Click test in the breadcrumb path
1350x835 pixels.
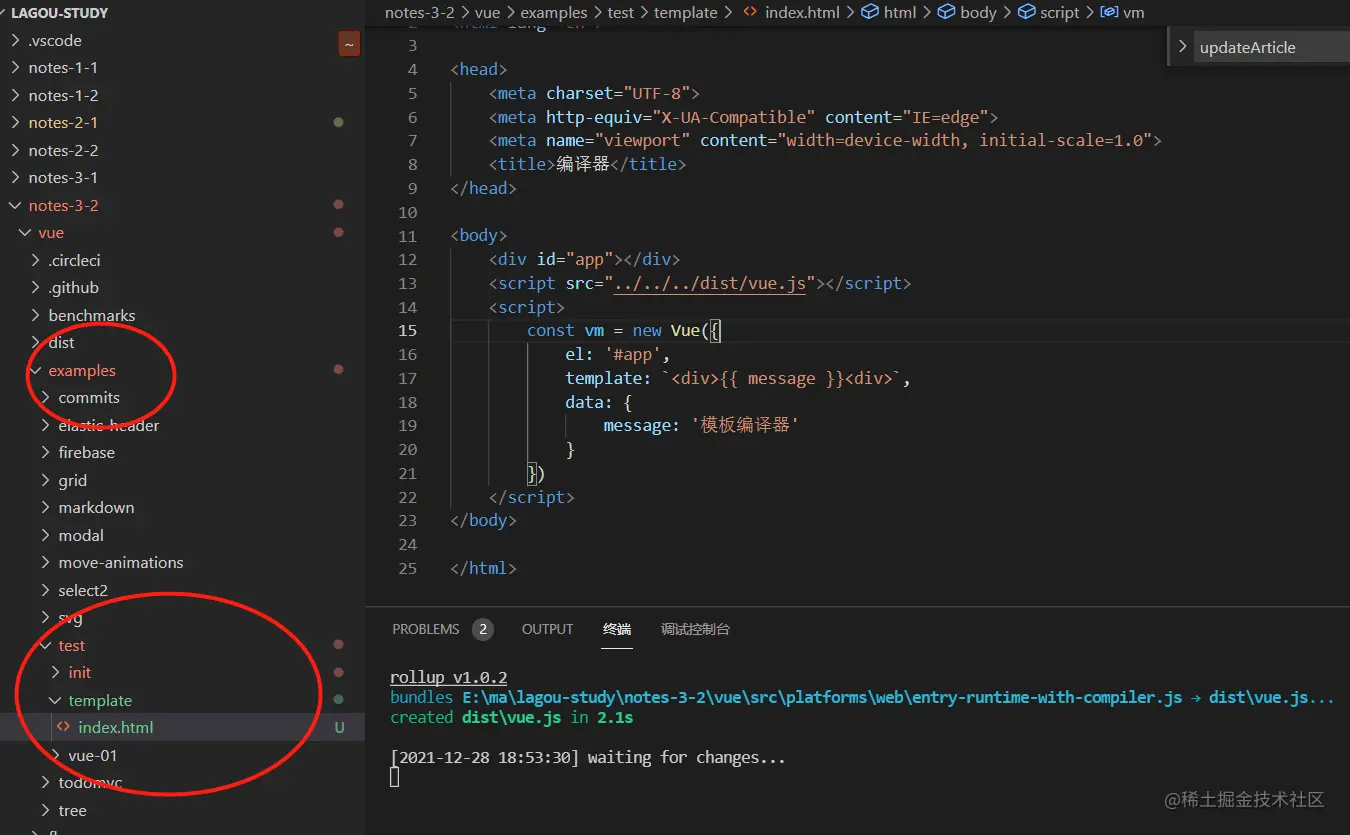620,13
